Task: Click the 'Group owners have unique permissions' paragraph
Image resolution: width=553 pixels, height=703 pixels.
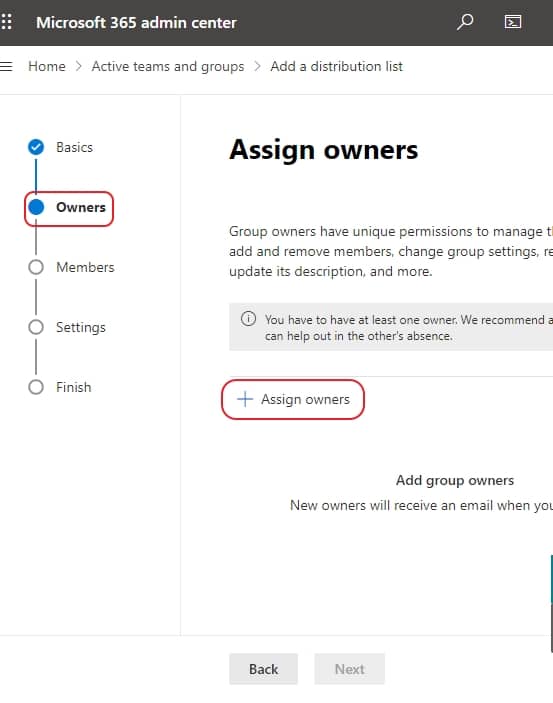Action: pos(391,251)
